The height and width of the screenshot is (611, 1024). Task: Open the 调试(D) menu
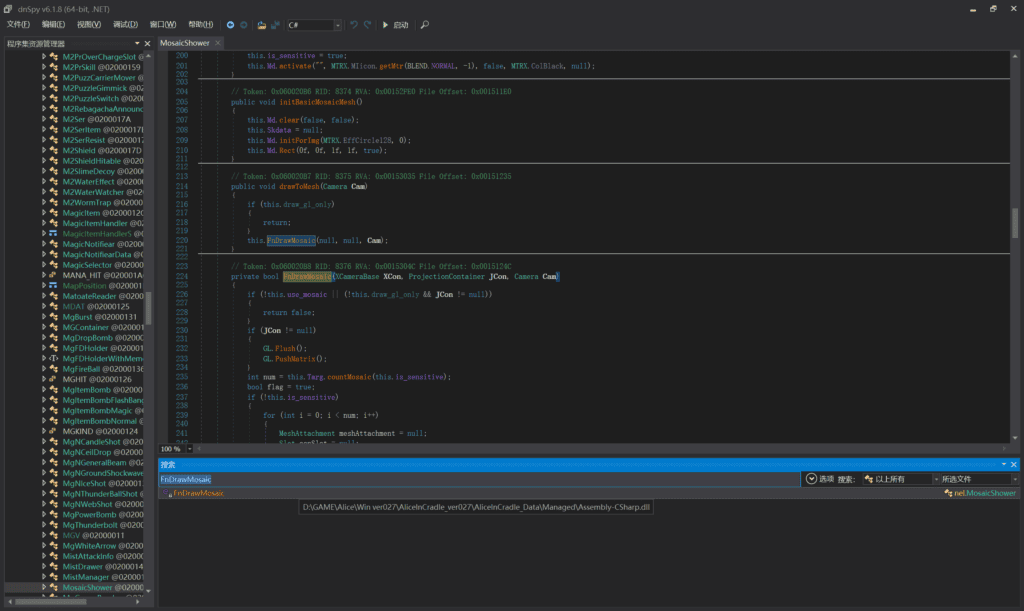[x=125, y=25]
